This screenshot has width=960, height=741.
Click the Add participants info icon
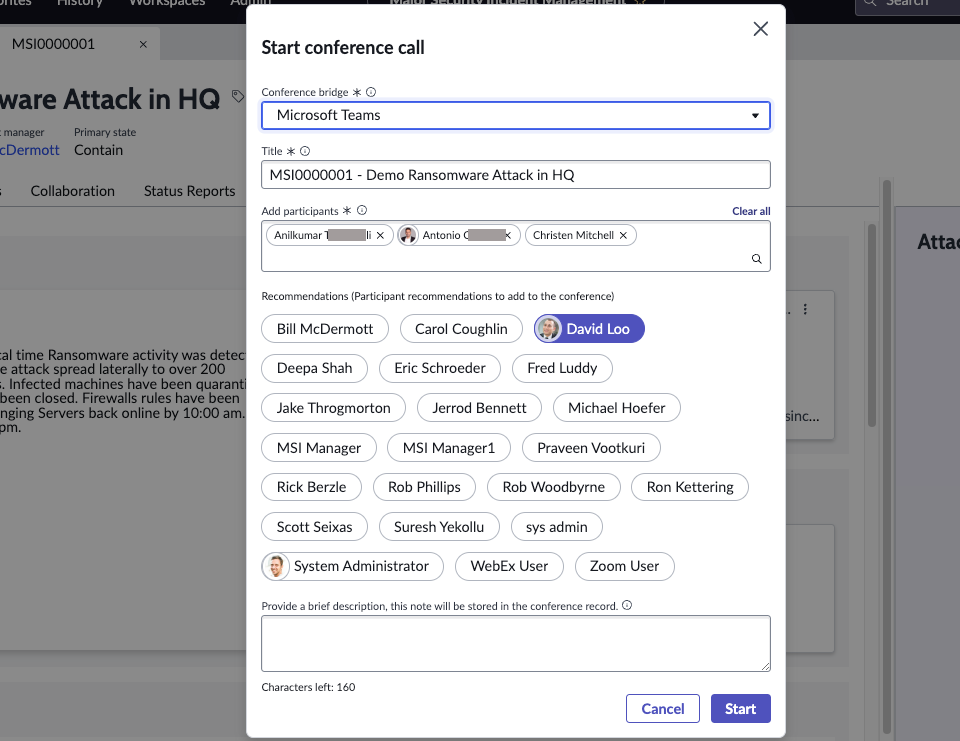[362, 210]
